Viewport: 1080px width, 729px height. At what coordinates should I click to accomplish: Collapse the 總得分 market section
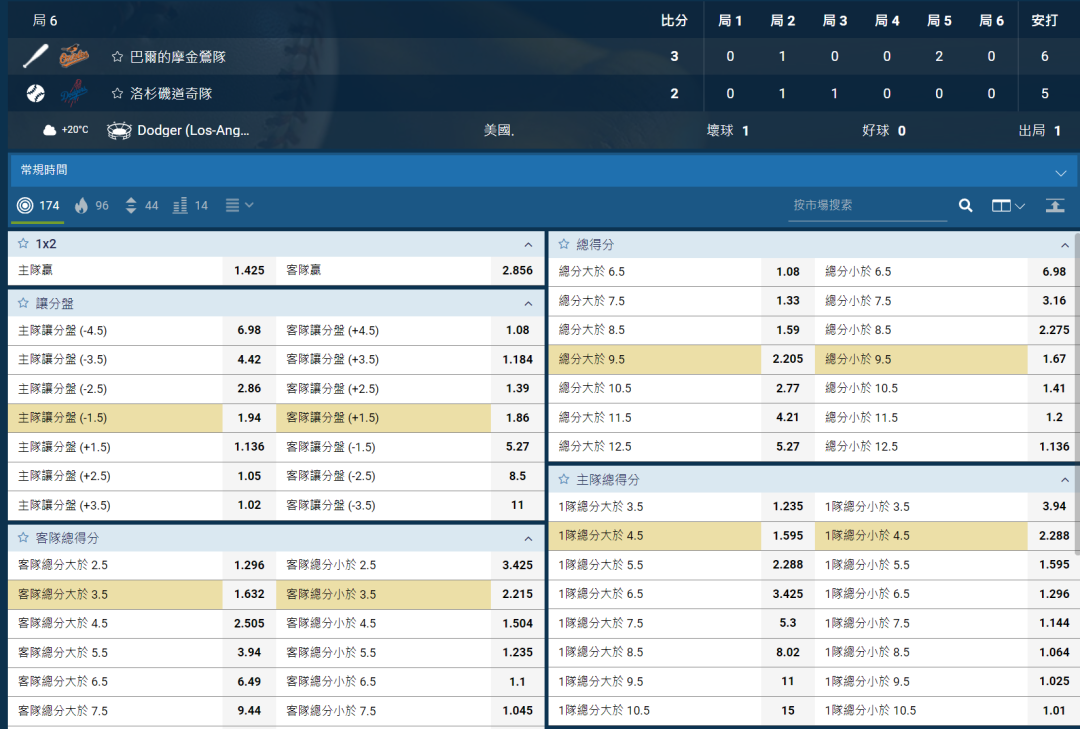1065,244
